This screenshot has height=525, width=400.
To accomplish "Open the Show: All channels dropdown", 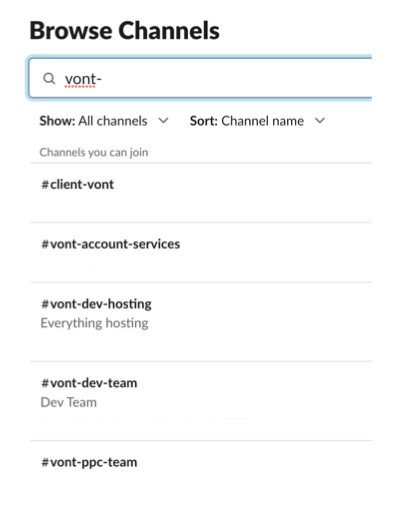I will point(104,121).
